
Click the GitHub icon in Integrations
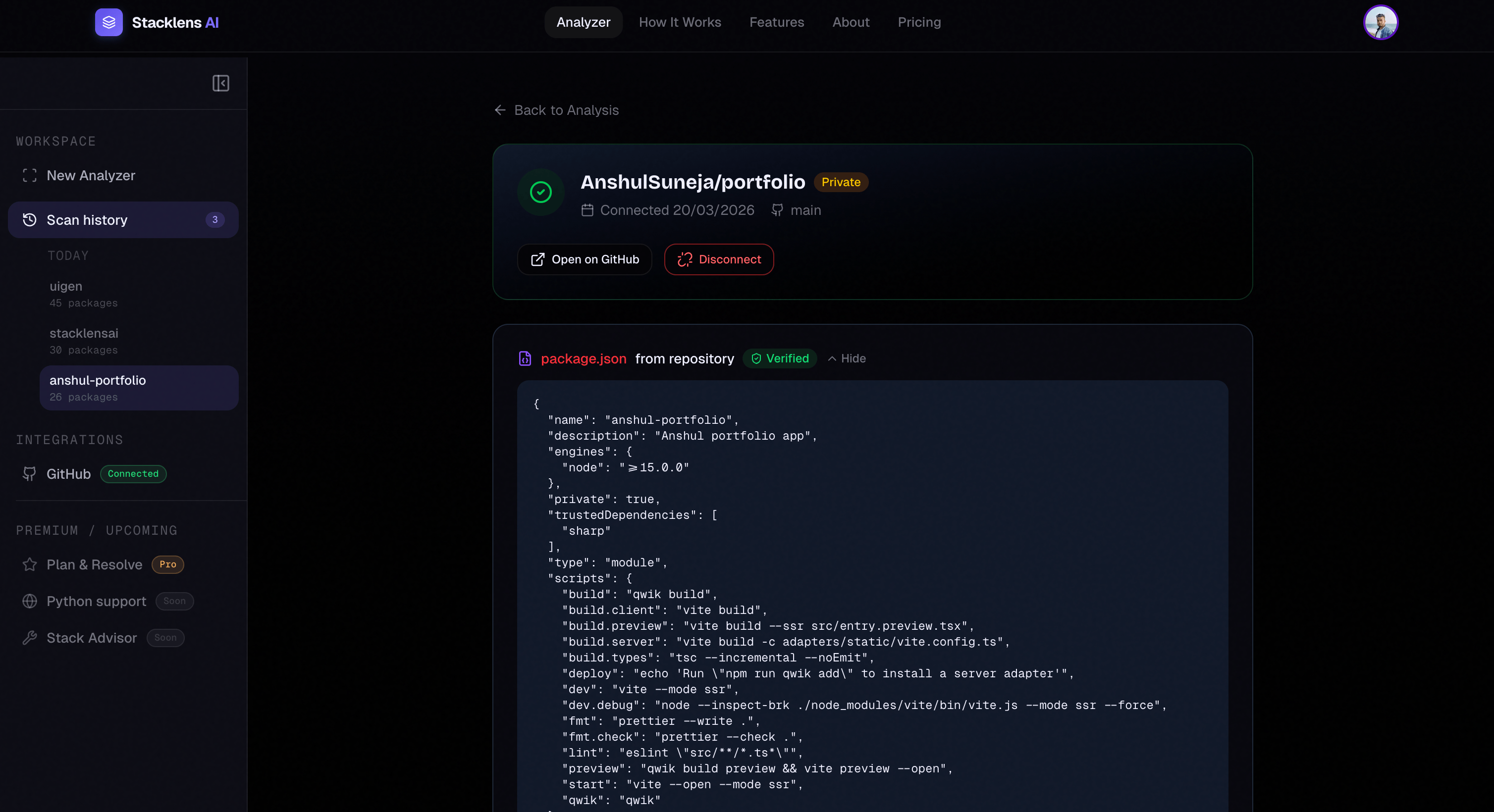30,474
